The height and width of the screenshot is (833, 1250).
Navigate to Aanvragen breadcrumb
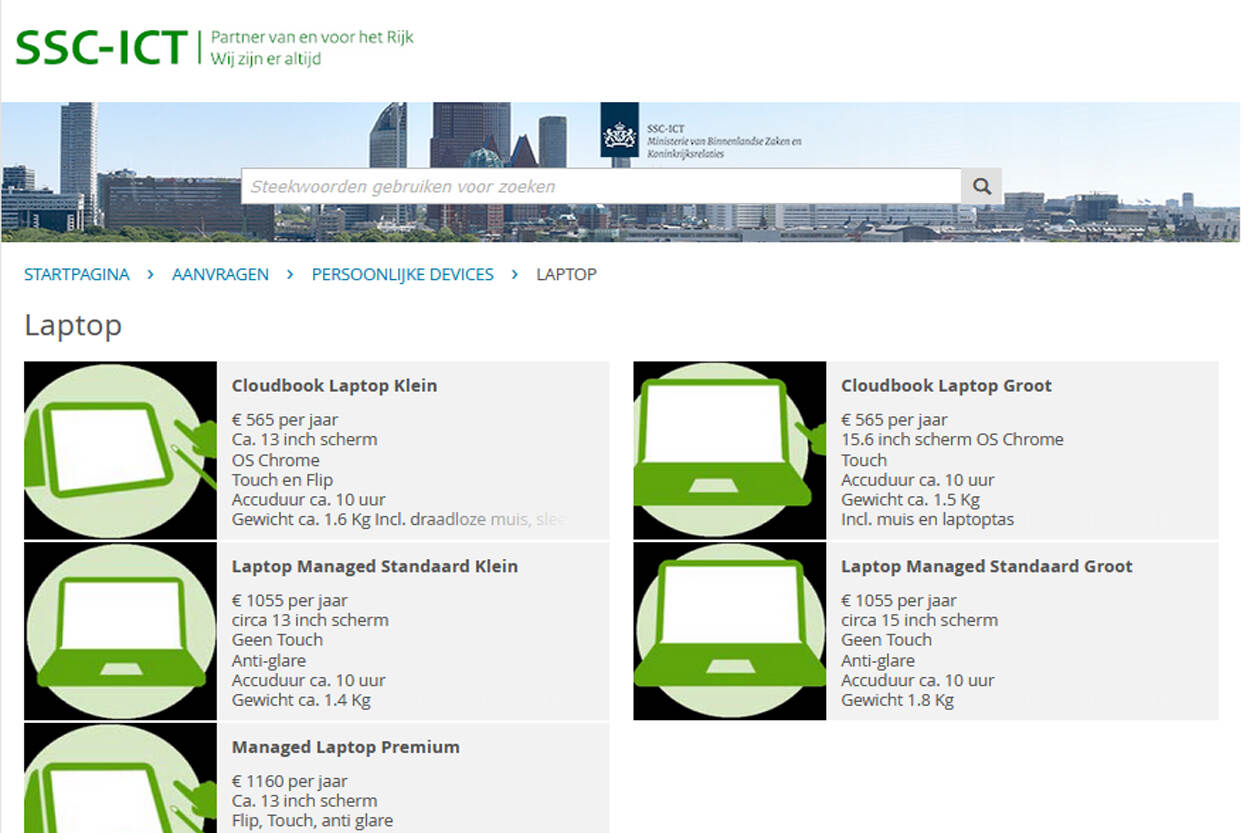[220, 274]
